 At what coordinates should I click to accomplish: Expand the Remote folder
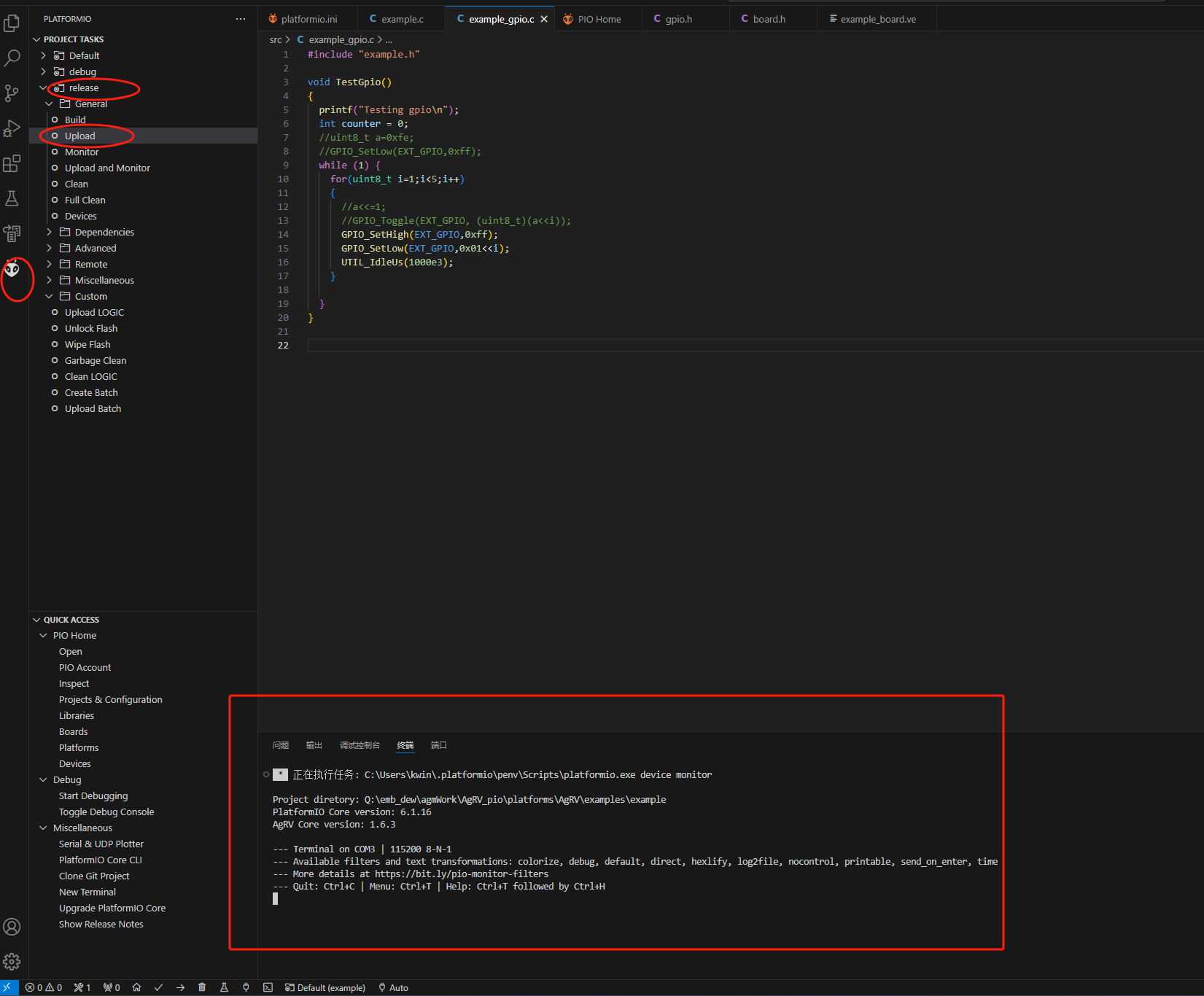tap(49, 264)
